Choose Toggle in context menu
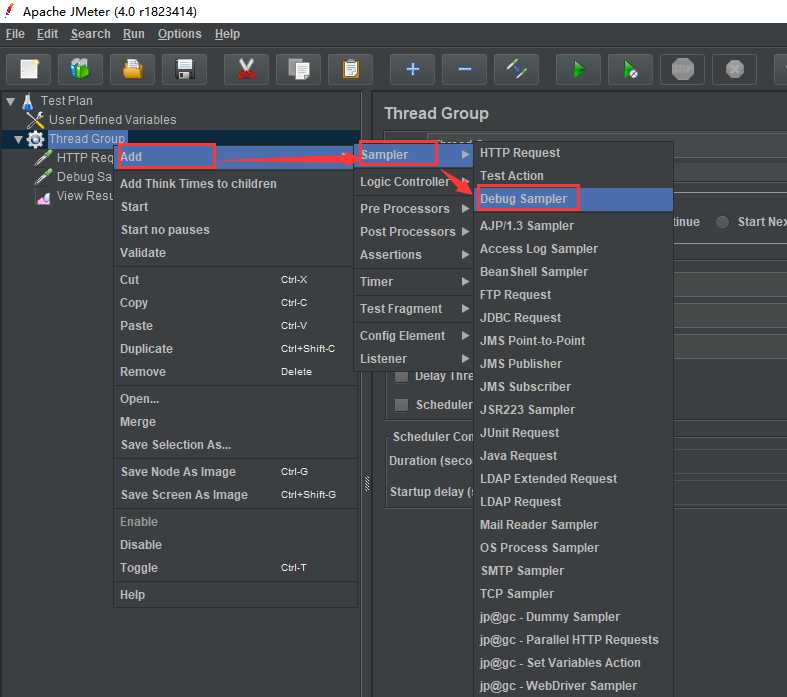 point(235,568)
